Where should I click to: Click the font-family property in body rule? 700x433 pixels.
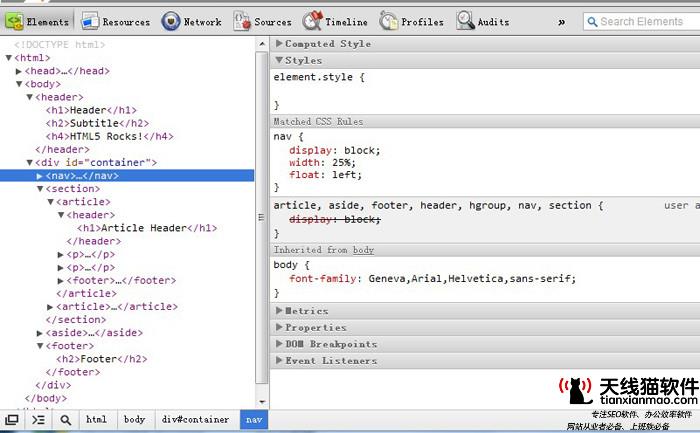tap(433, 279)
